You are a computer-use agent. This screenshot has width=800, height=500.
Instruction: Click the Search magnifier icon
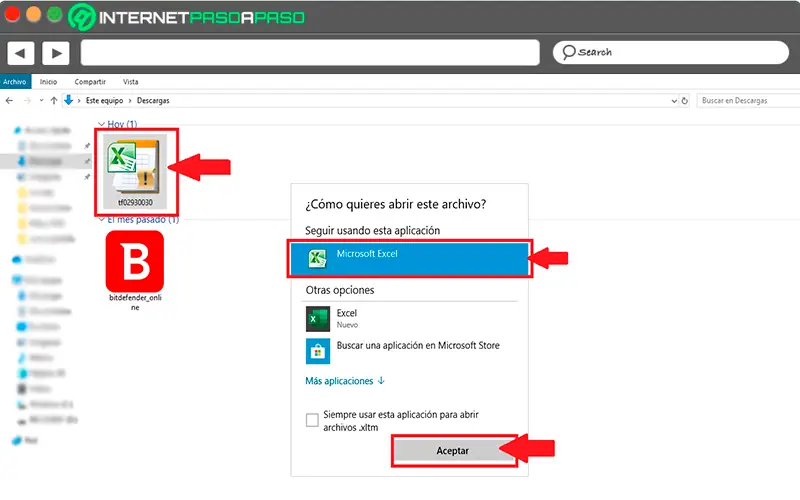tap(568, 53)
